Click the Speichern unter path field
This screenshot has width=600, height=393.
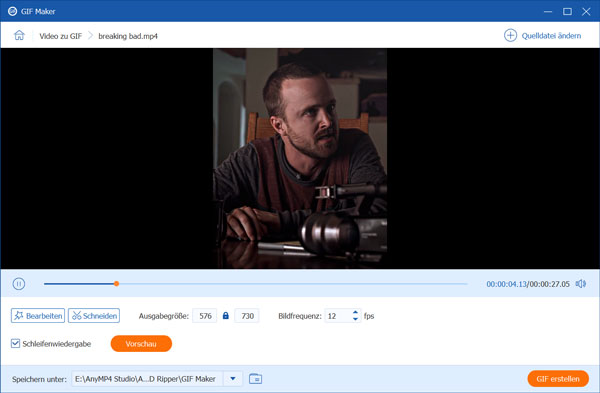coord(147,379)
